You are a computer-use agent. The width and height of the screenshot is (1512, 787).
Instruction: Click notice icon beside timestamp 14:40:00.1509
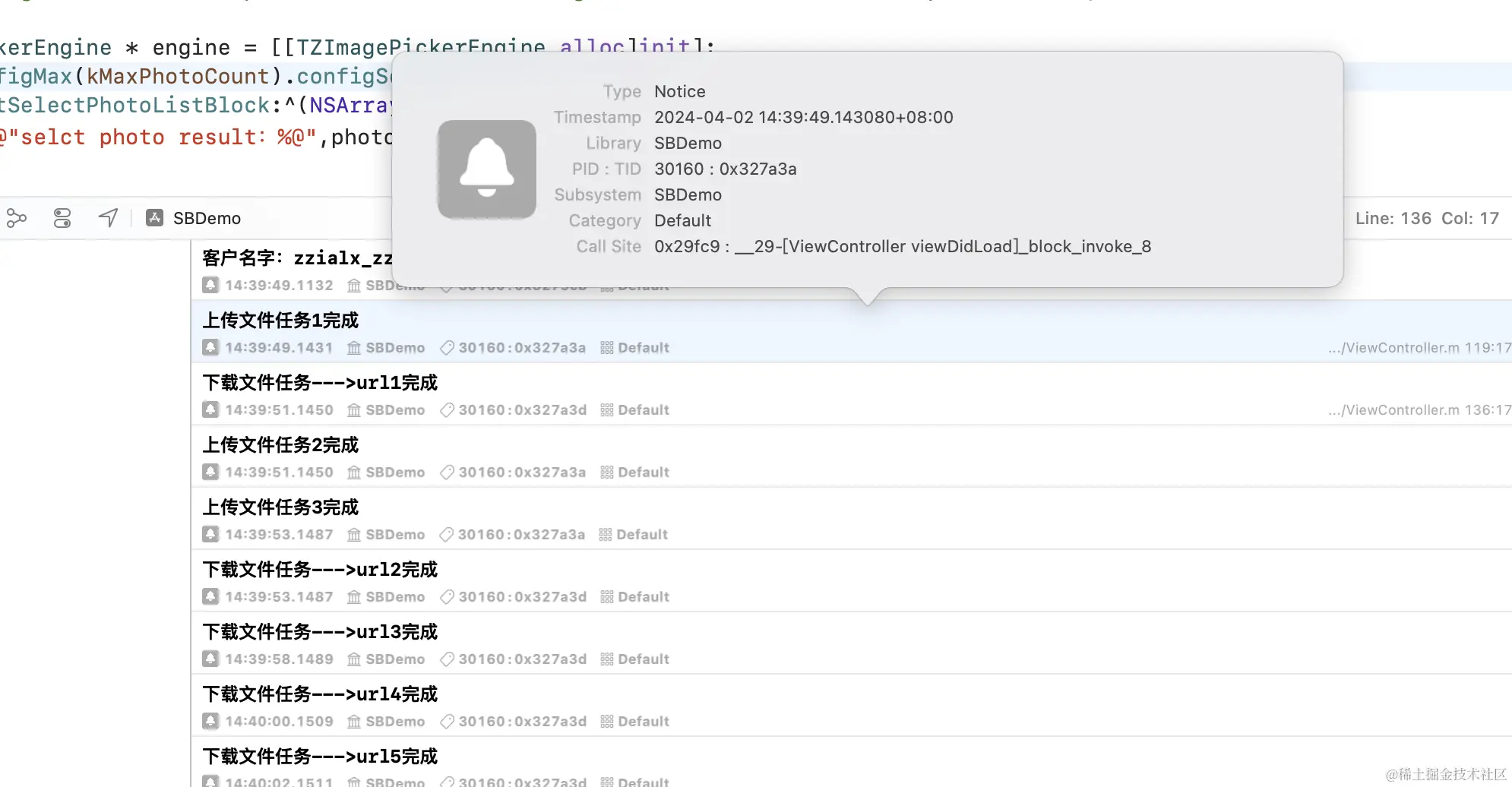(210, 722)
